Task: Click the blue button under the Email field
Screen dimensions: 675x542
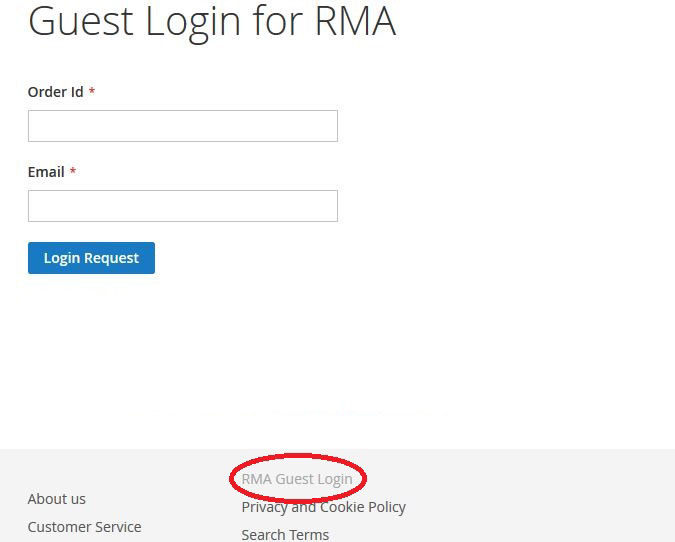Action: click(x=91, y=258)
